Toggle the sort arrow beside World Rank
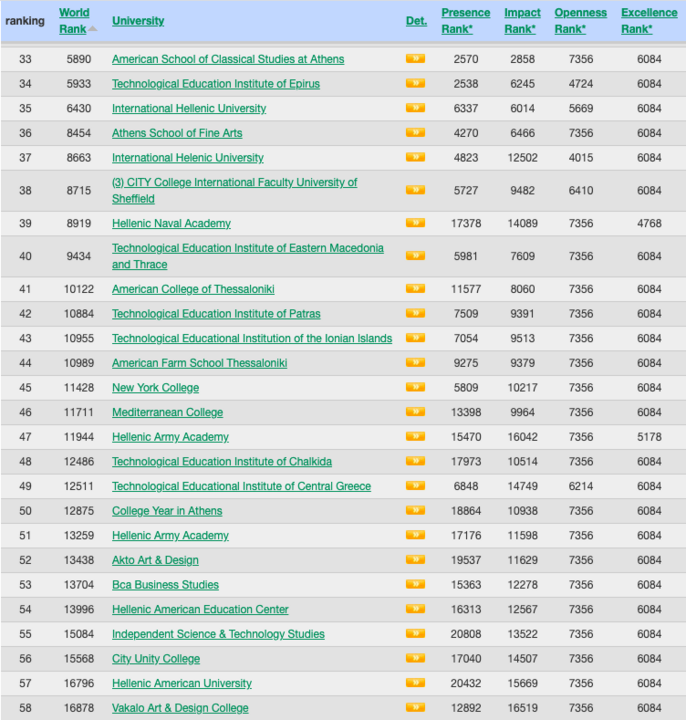The width and height of the screenshot is (686, 720). tap(93, 29)
